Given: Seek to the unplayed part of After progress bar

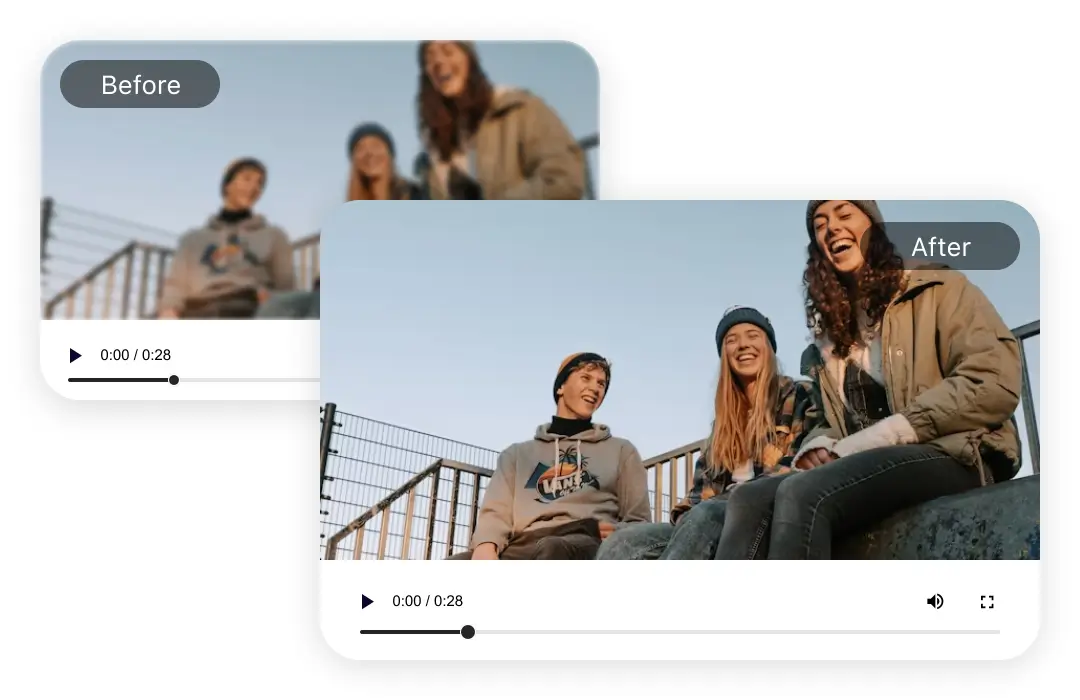Looking at the screenshot, I should pos(730,632).
